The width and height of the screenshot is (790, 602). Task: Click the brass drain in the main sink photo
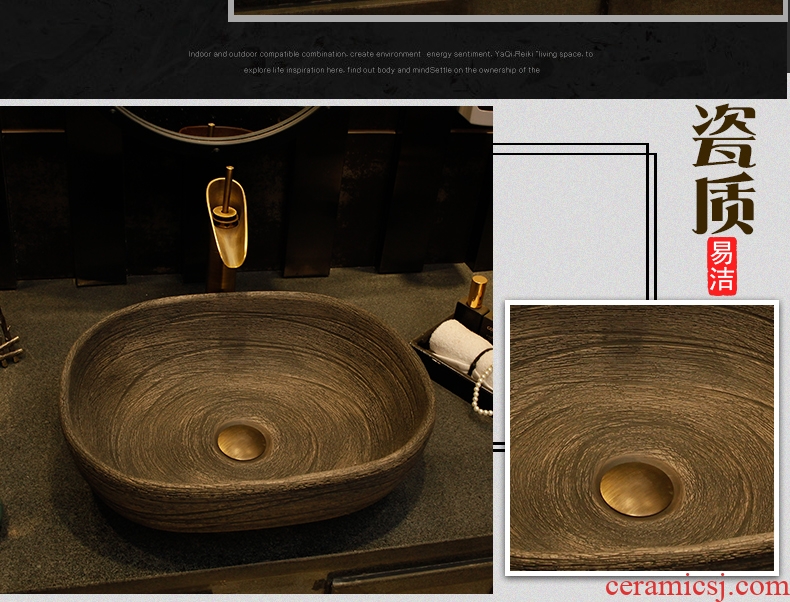coord(242,441)
